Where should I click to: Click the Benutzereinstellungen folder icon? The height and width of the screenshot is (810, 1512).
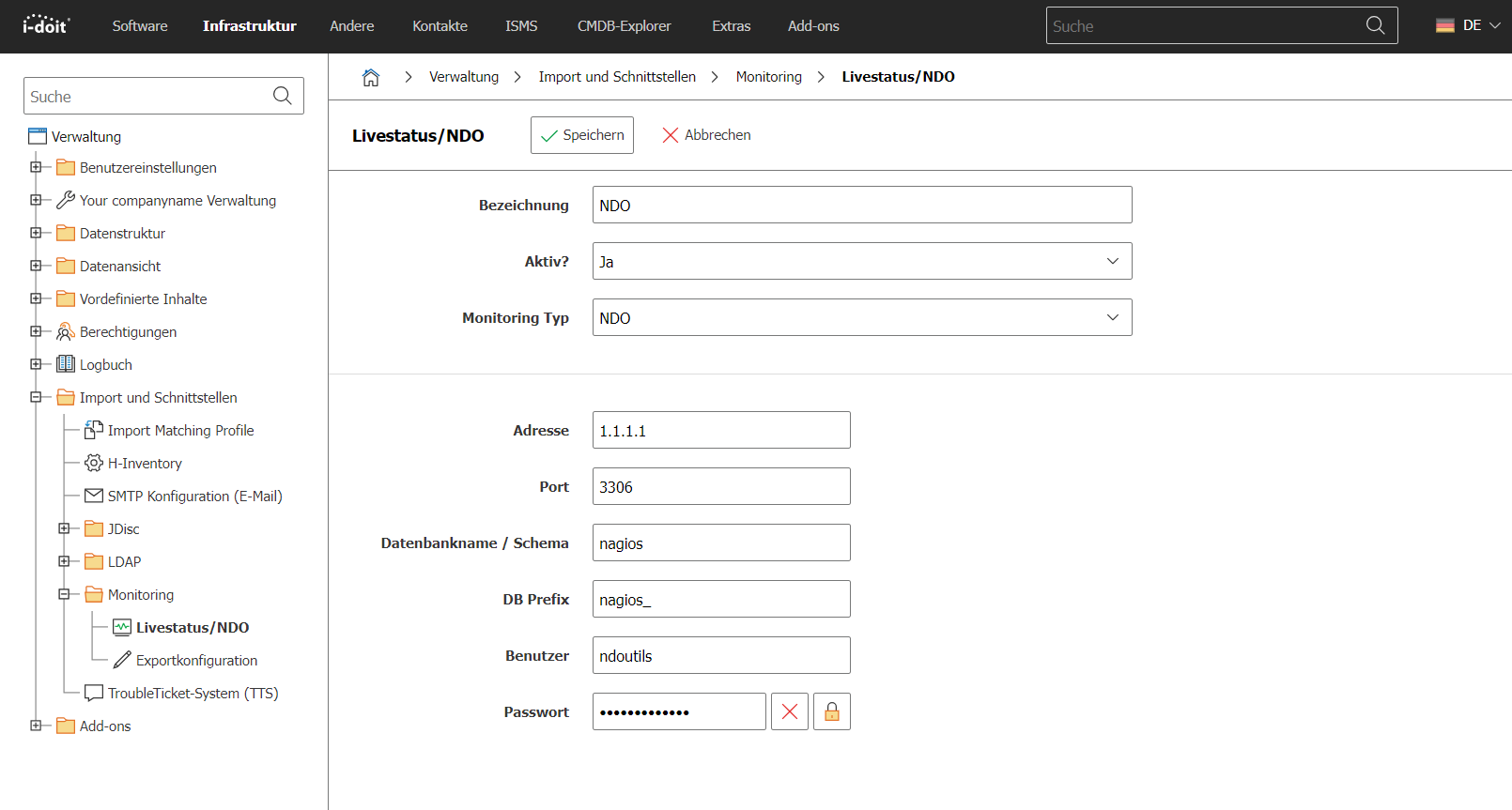pos(66,167)
